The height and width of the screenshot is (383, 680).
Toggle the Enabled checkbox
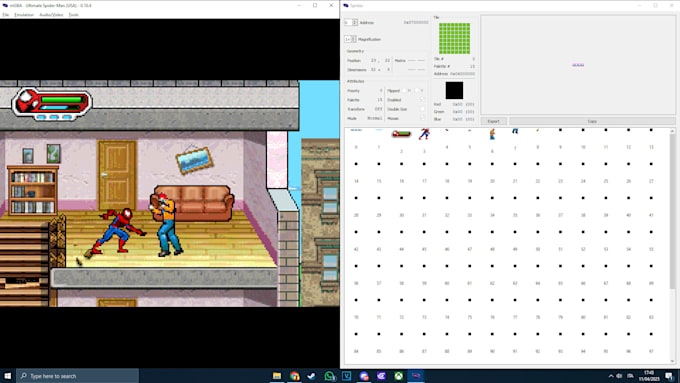pyautogui.click(x=423, y=100)
